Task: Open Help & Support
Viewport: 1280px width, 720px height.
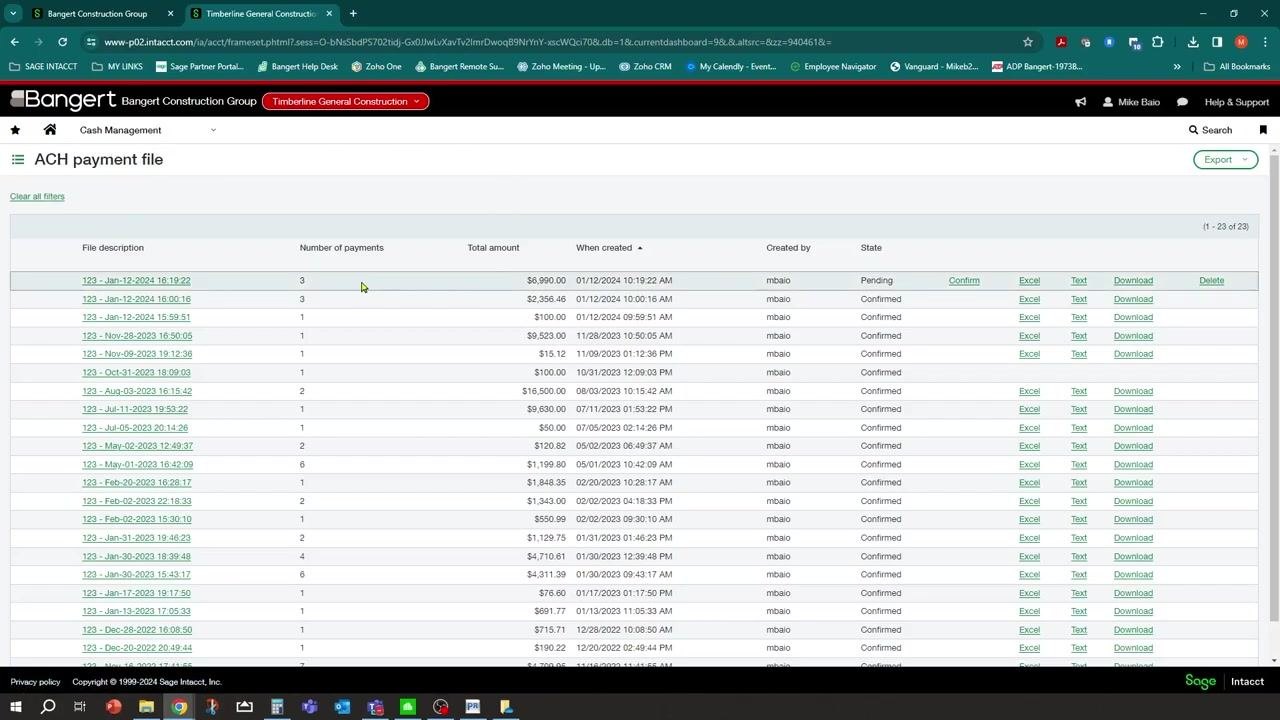Action: point(1236,102)
